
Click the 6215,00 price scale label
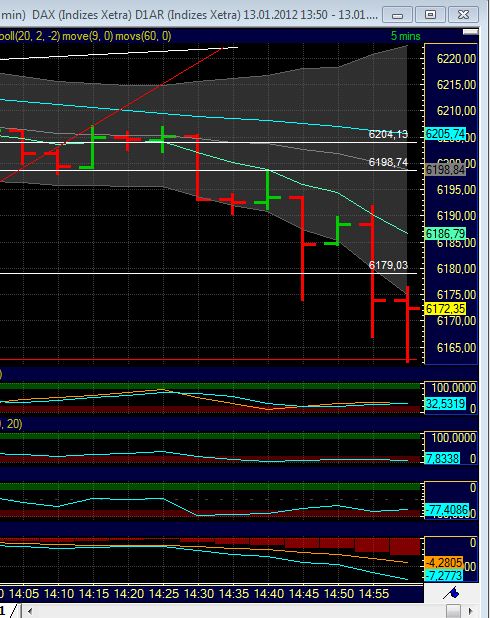coord(456,85)
